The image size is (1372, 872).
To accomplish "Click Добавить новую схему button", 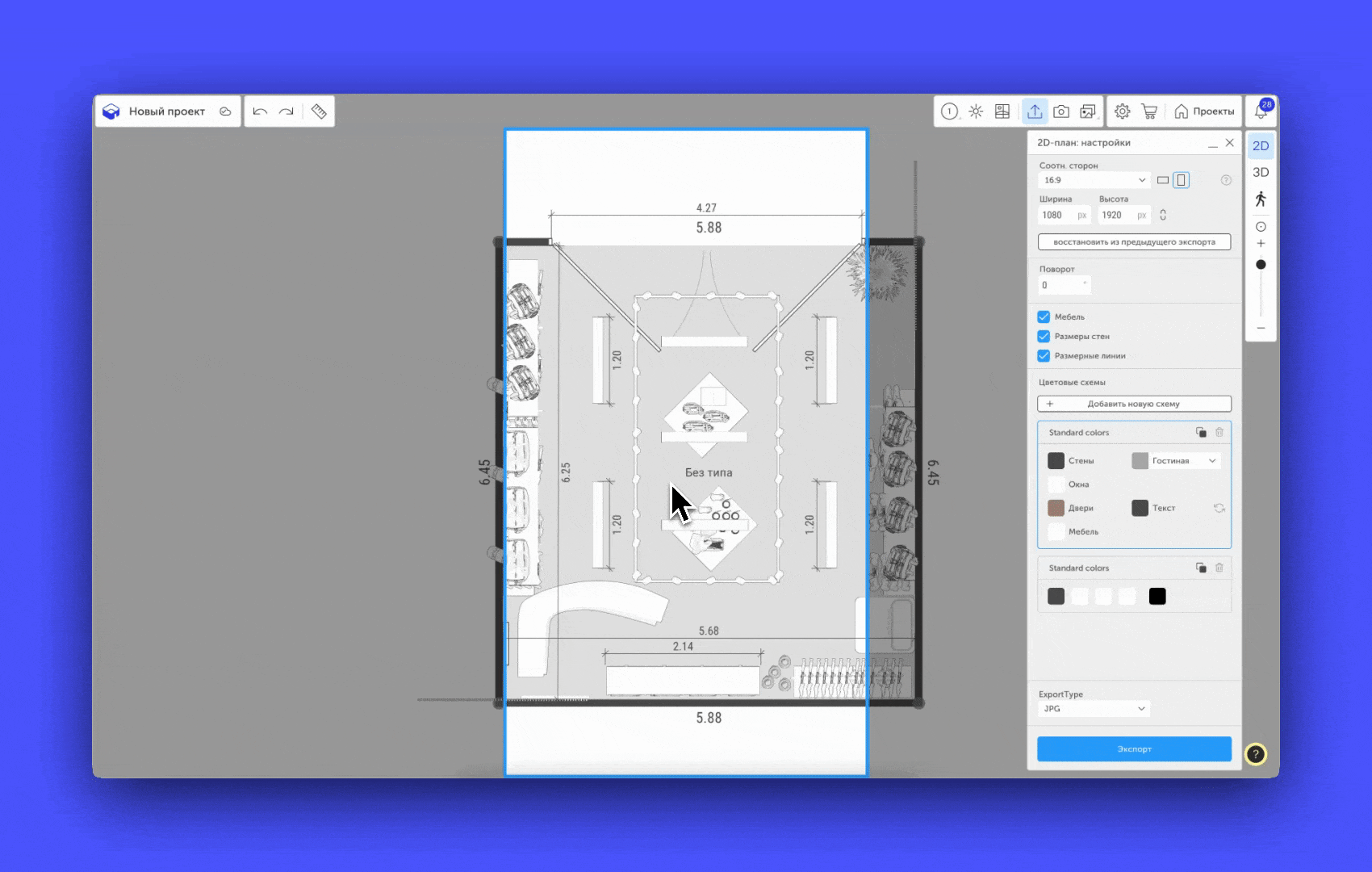I will (1134, 404).
